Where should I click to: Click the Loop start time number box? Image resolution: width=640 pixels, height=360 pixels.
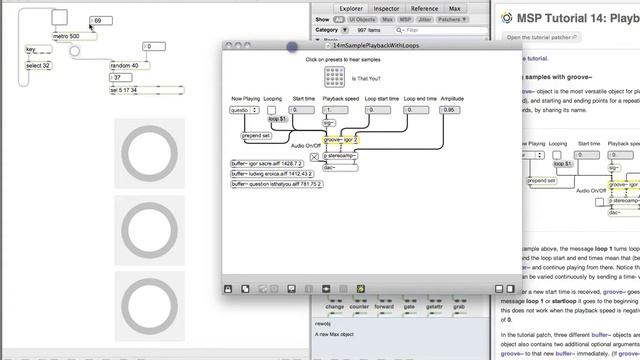378,110
